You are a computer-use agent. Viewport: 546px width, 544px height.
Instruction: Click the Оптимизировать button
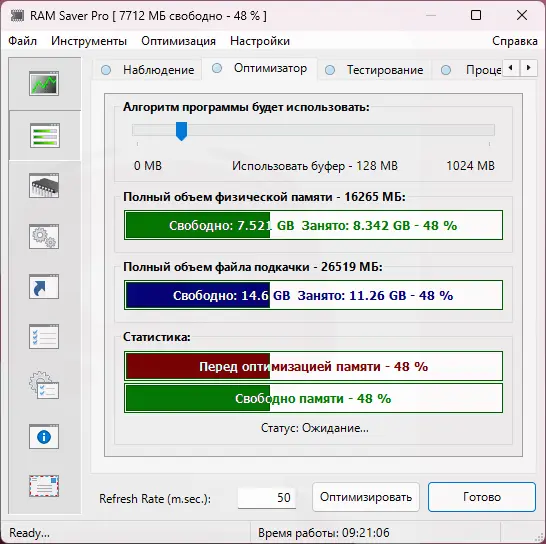pos(366,497)
